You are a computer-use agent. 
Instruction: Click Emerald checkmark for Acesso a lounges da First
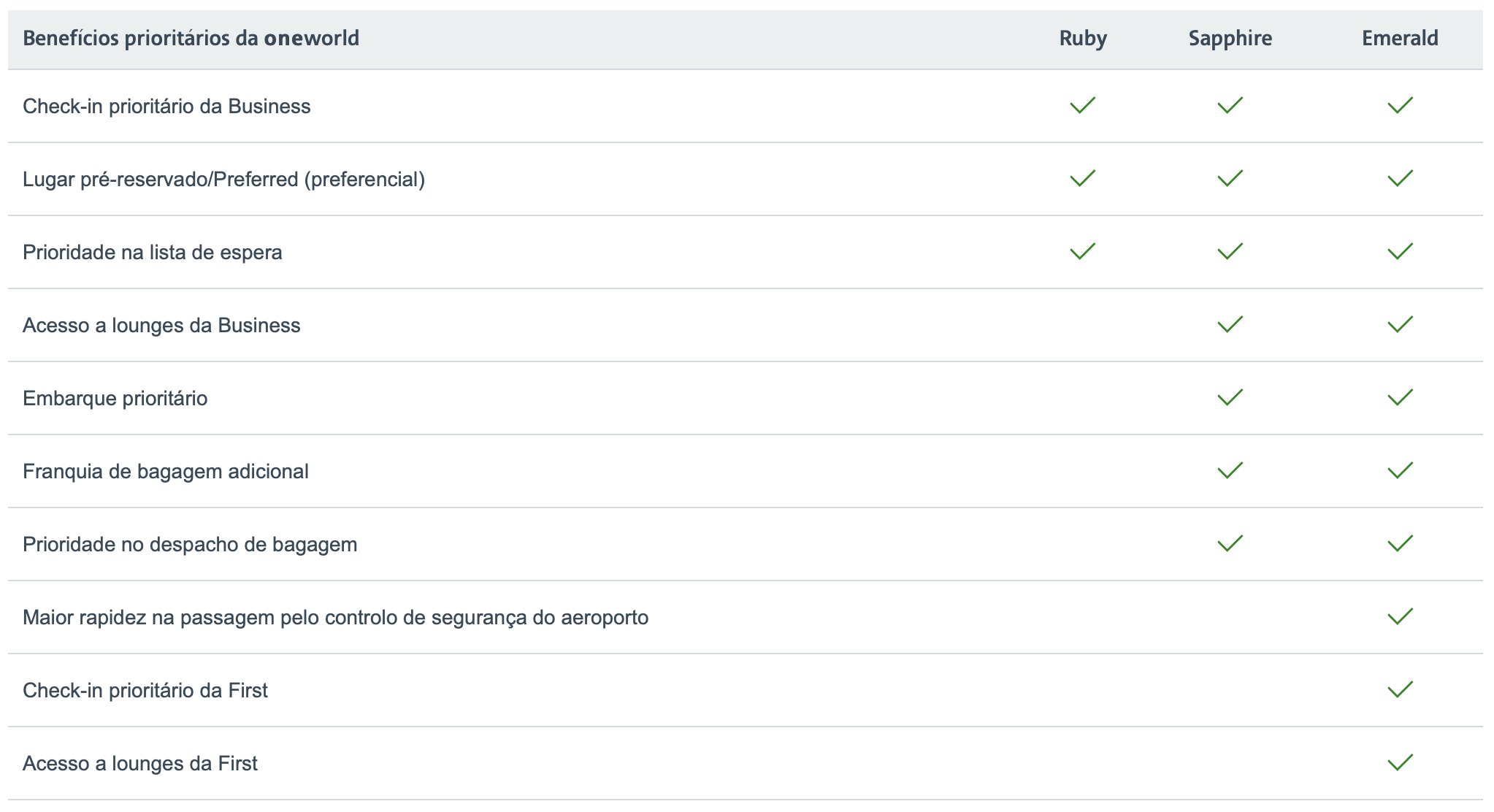point(1400,762)
